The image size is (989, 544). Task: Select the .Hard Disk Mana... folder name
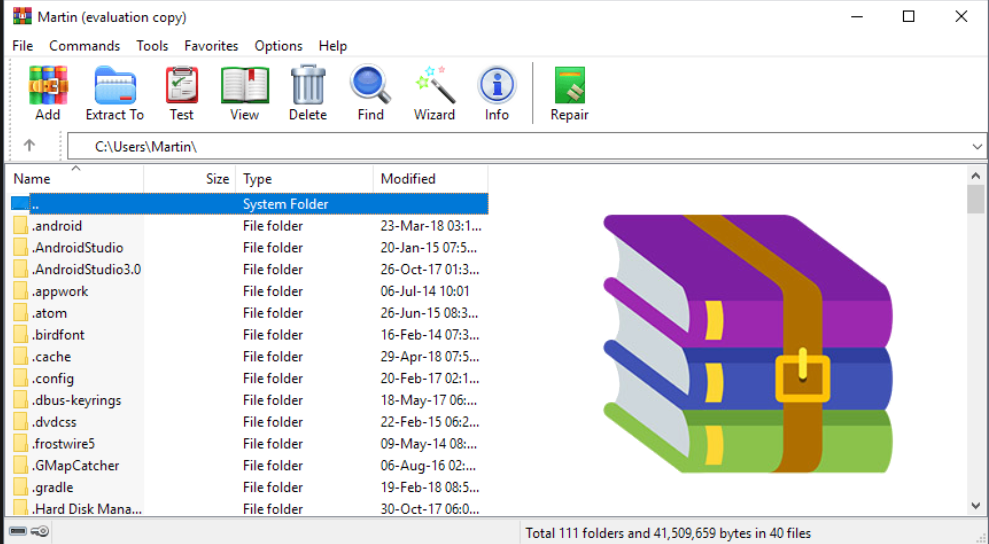click(x=86, y=509)
